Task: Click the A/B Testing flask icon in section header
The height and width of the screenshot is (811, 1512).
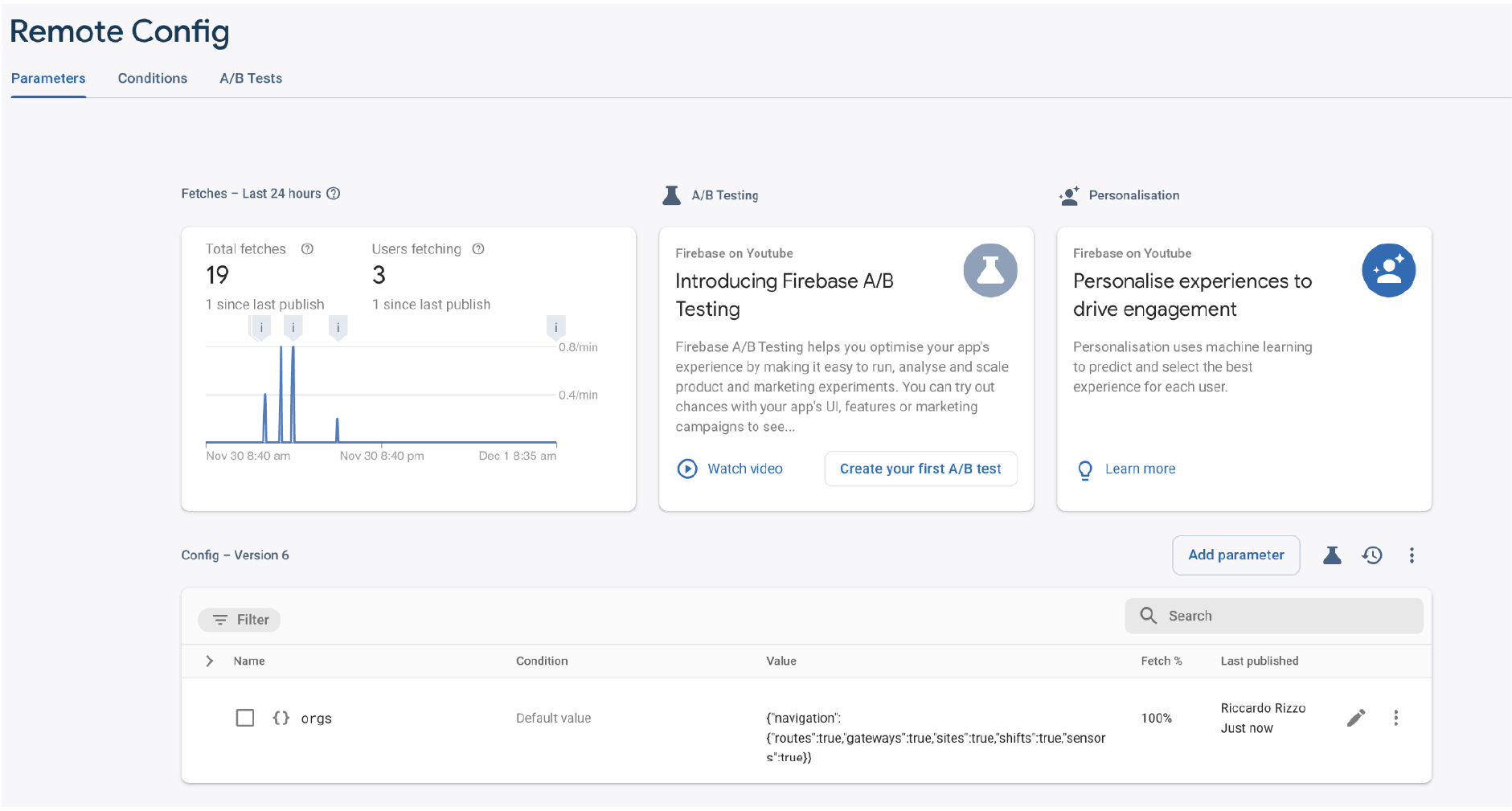Action: 671,195
